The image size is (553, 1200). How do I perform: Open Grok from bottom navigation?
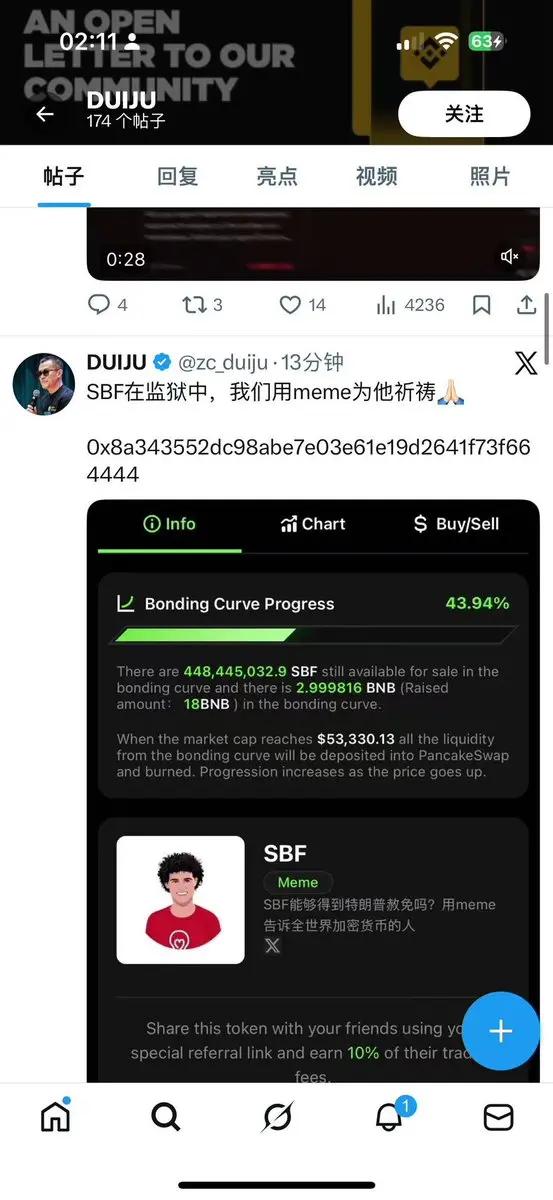click(277, 1116)
